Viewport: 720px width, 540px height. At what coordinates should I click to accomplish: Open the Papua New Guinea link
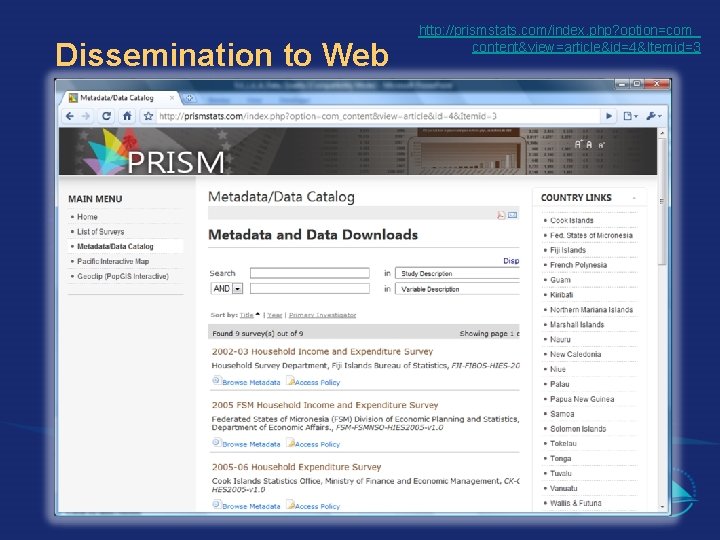pyautogui.click(x=582, y=399)
